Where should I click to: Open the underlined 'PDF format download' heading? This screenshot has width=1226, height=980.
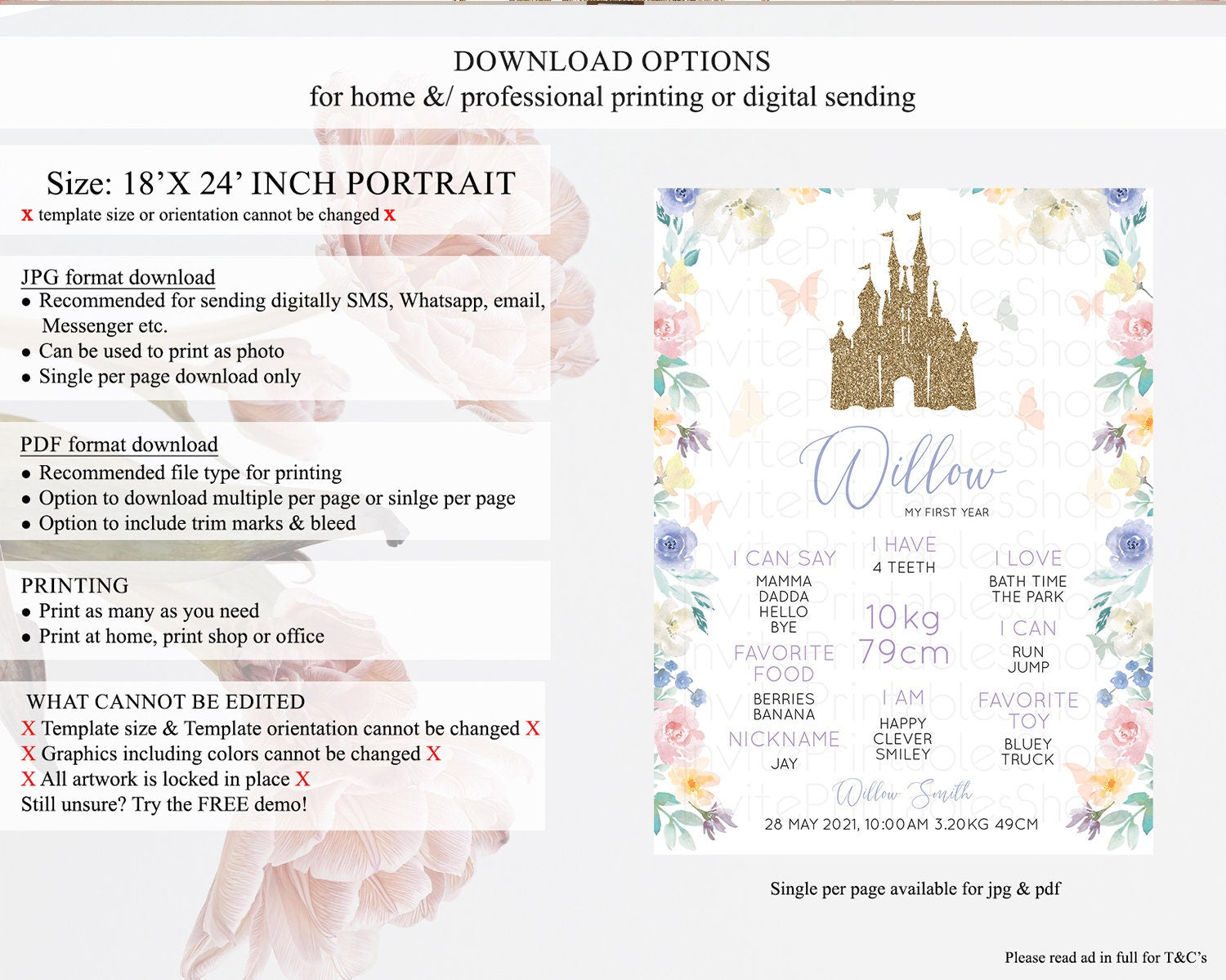pos(119,445)
